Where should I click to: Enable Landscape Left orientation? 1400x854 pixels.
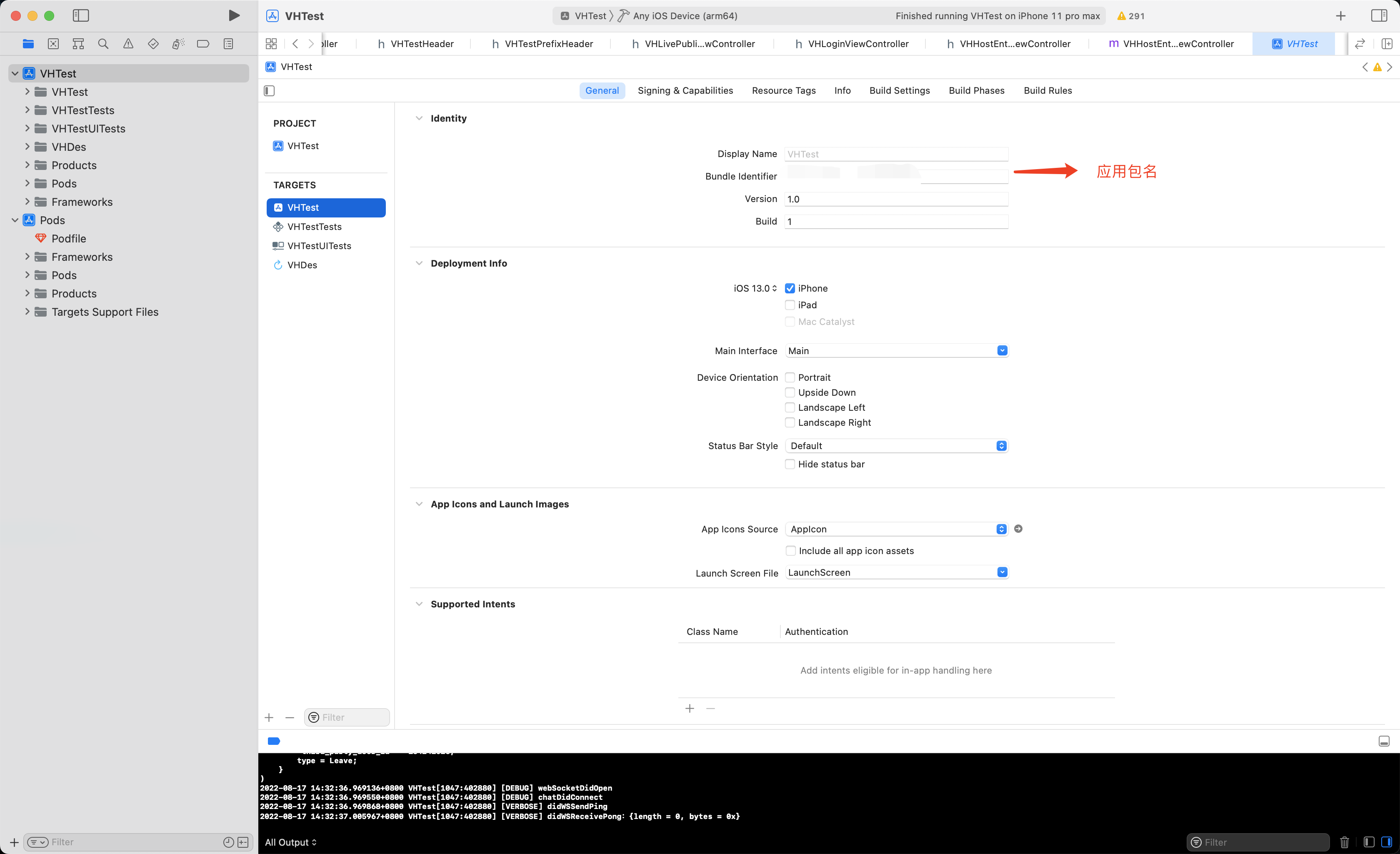point(790,407)
